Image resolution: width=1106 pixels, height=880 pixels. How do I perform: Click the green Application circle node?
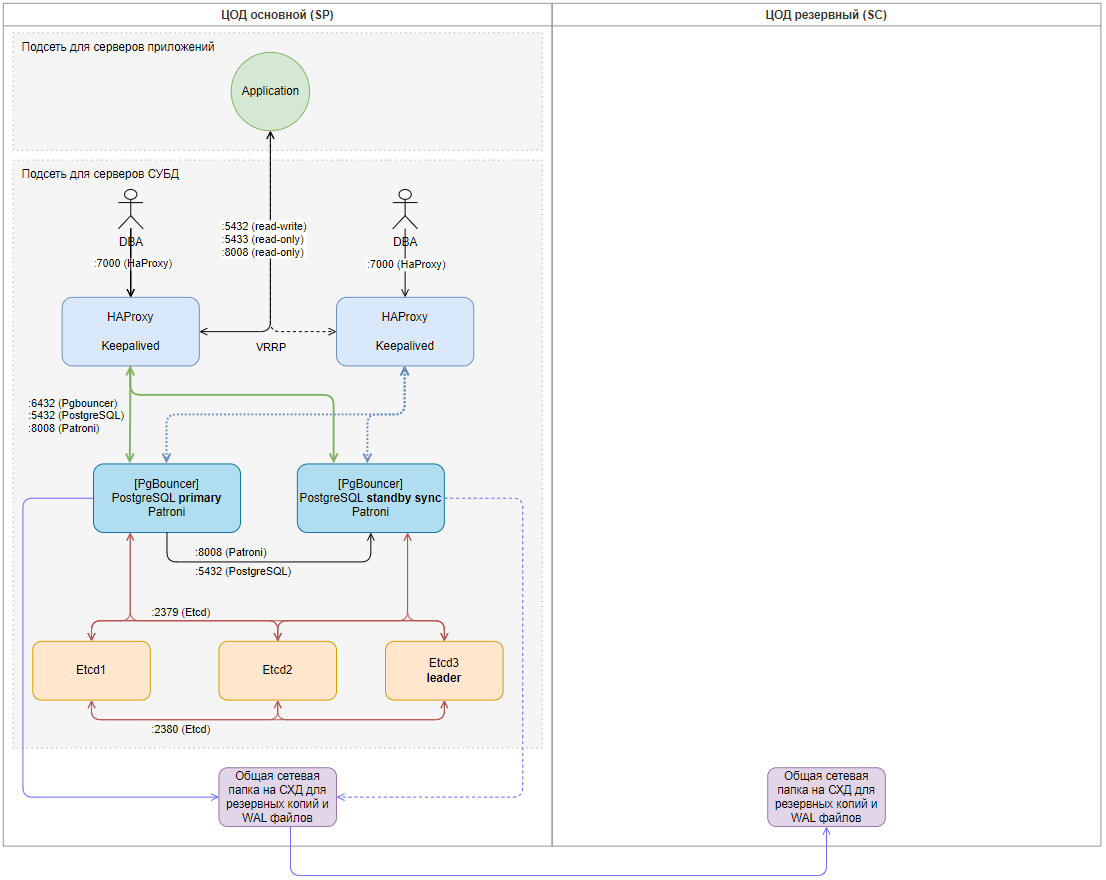[x=270, y=91]
